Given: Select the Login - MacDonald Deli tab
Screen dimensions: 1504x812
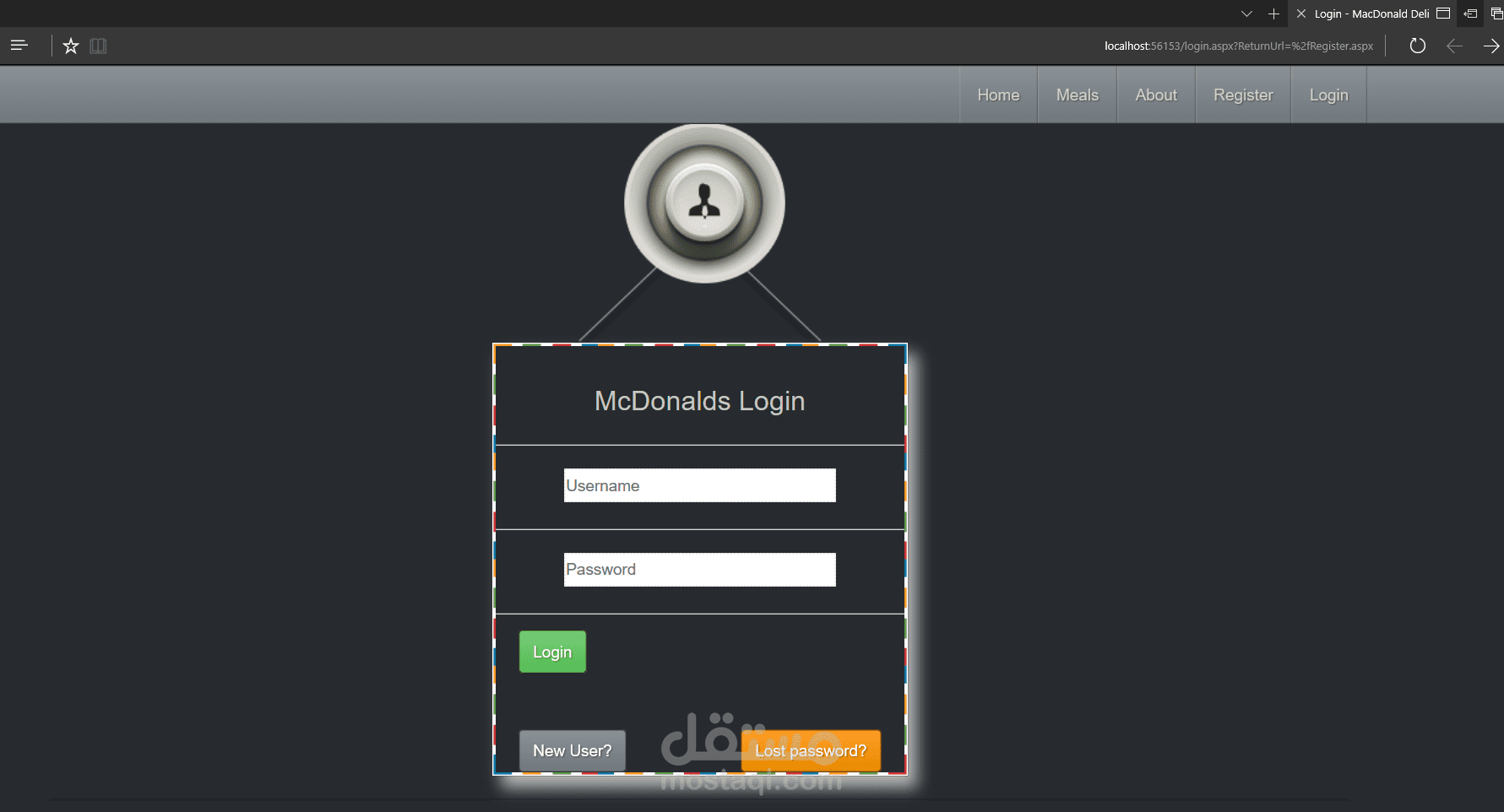Looking at the screenshot, I should coord(1372,14).
